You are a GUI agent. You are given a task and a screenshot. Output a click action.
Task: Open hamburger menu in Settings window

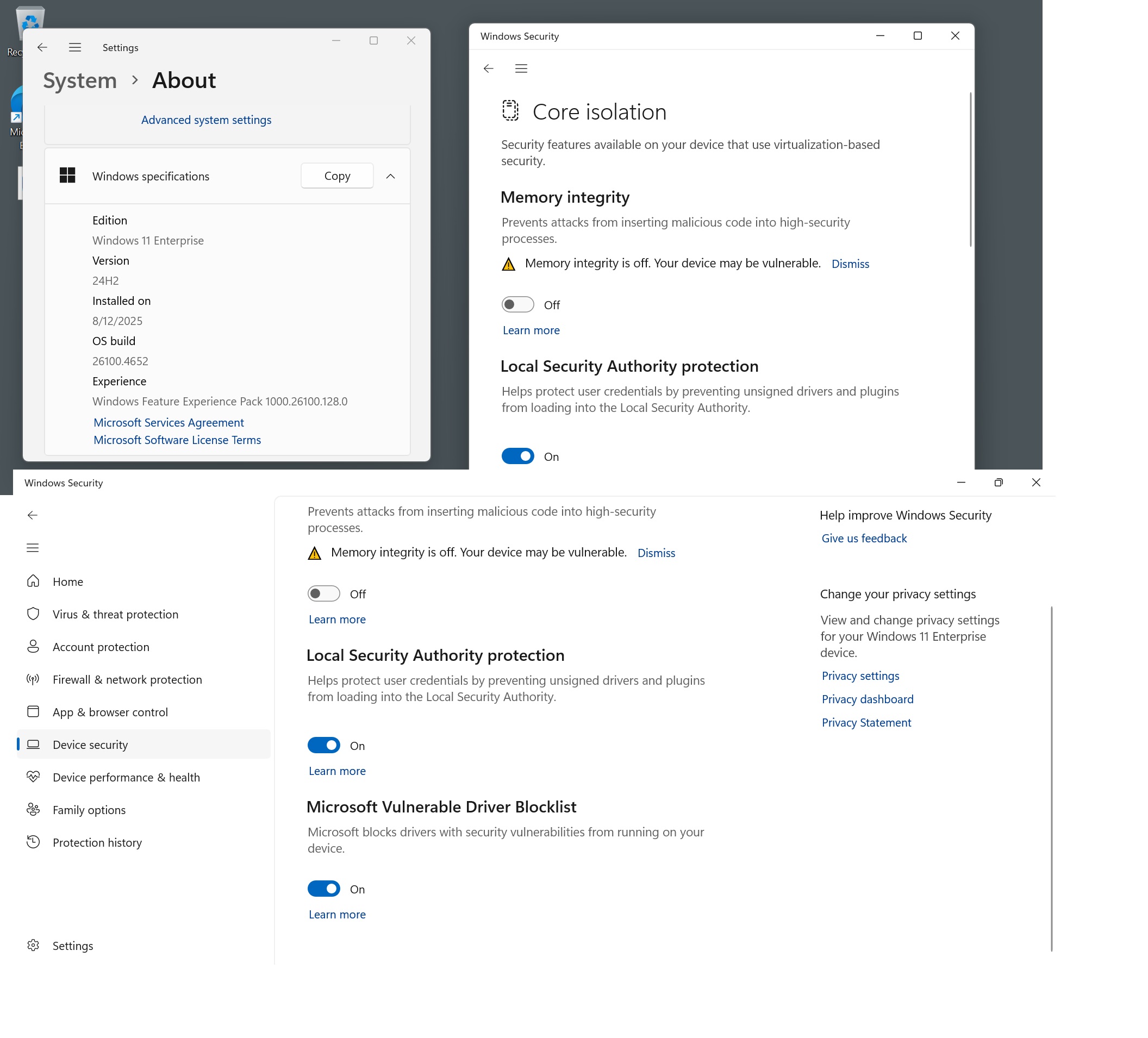(x=74, y=47)
